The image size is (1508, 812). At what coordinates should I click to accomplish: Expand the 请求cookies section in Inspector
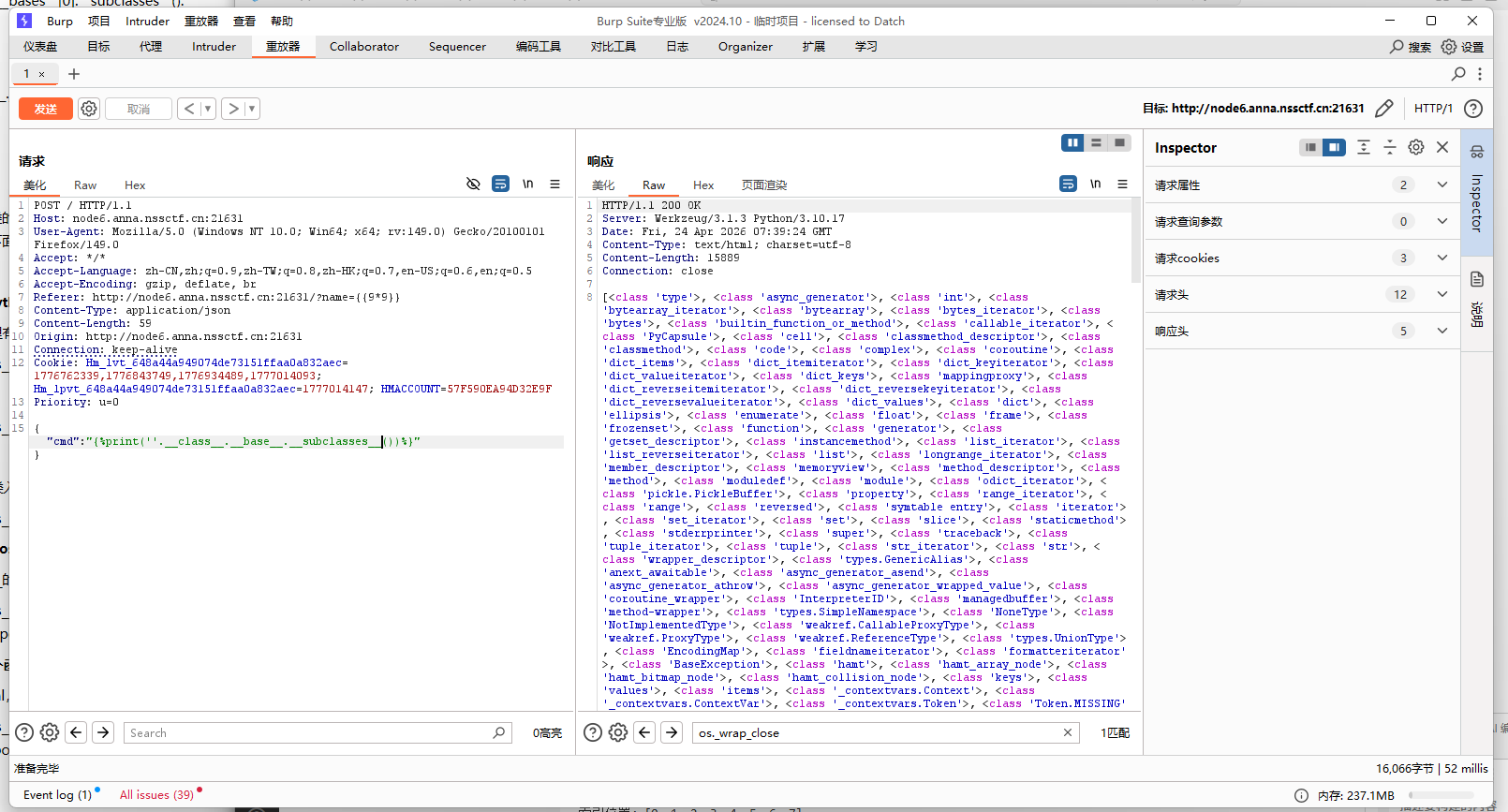1441,258
